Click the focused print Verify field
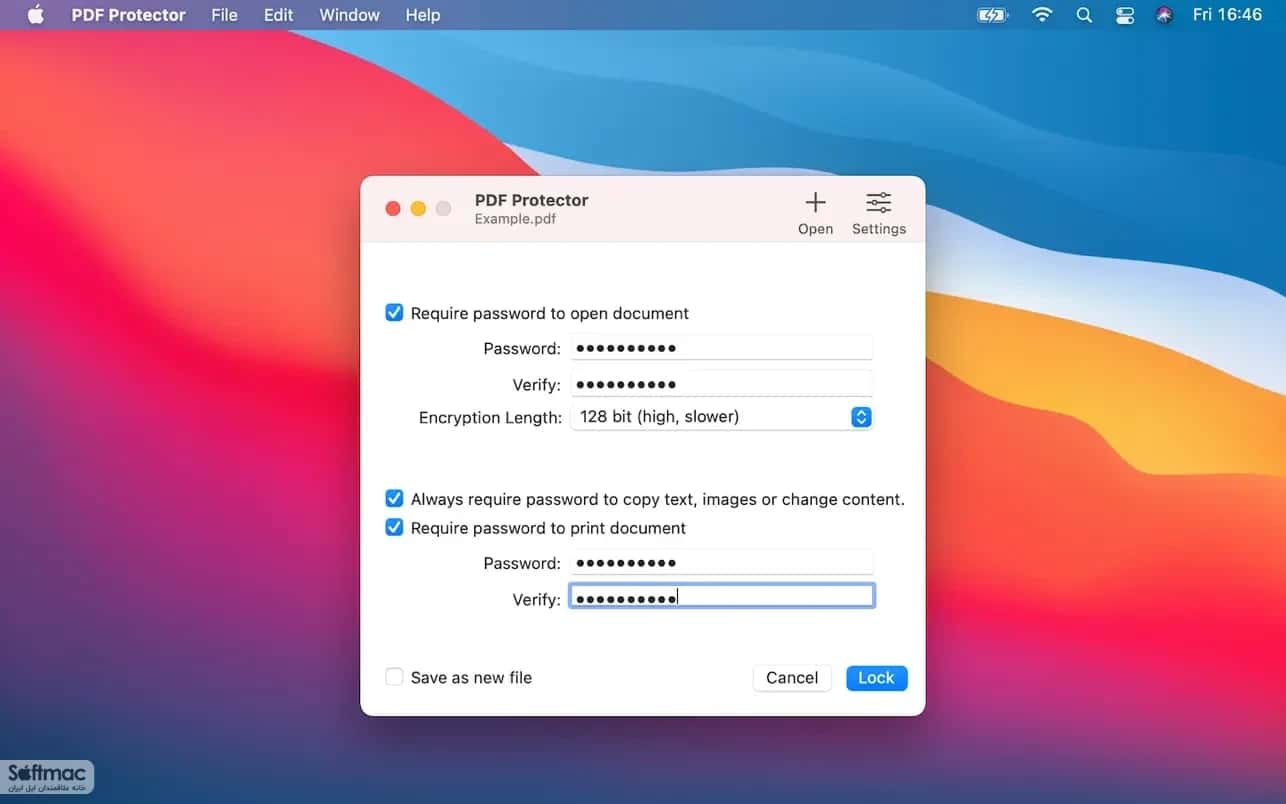This screenshot has width=1286, height=804. point(721,597)
